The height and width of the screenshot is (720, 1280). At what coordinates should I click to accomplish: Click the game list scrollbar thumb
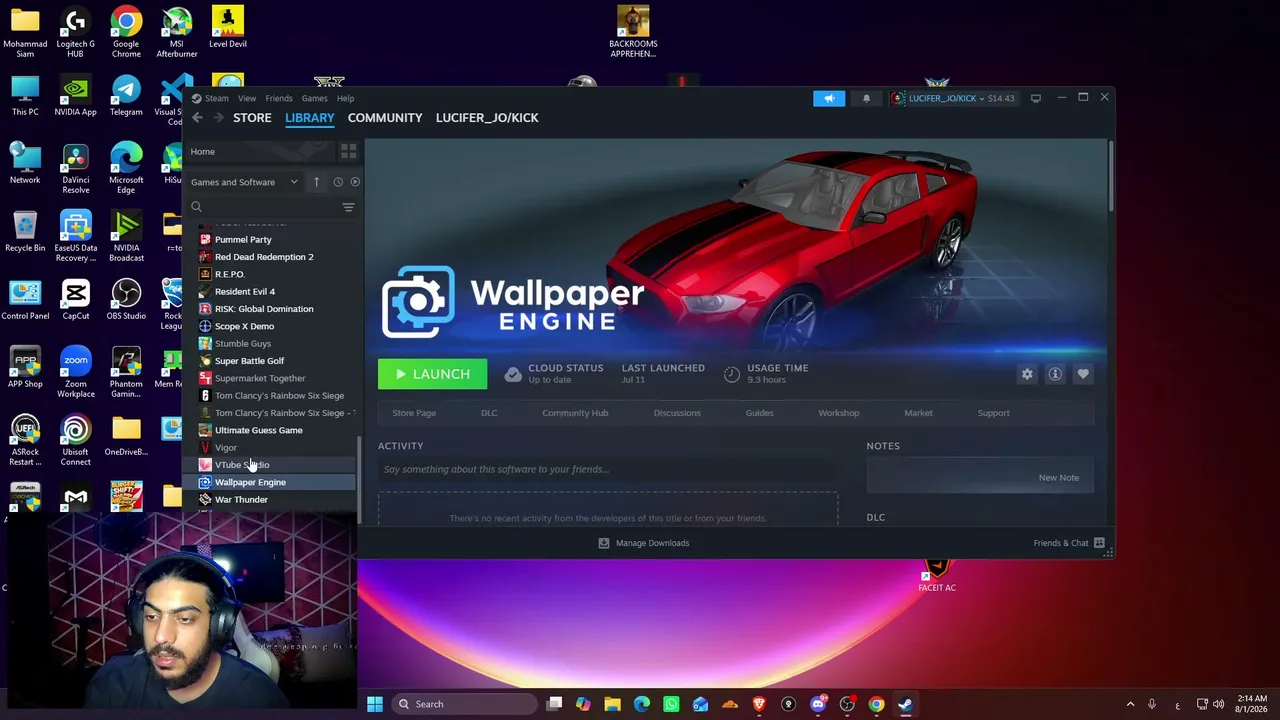click(359, 478)
